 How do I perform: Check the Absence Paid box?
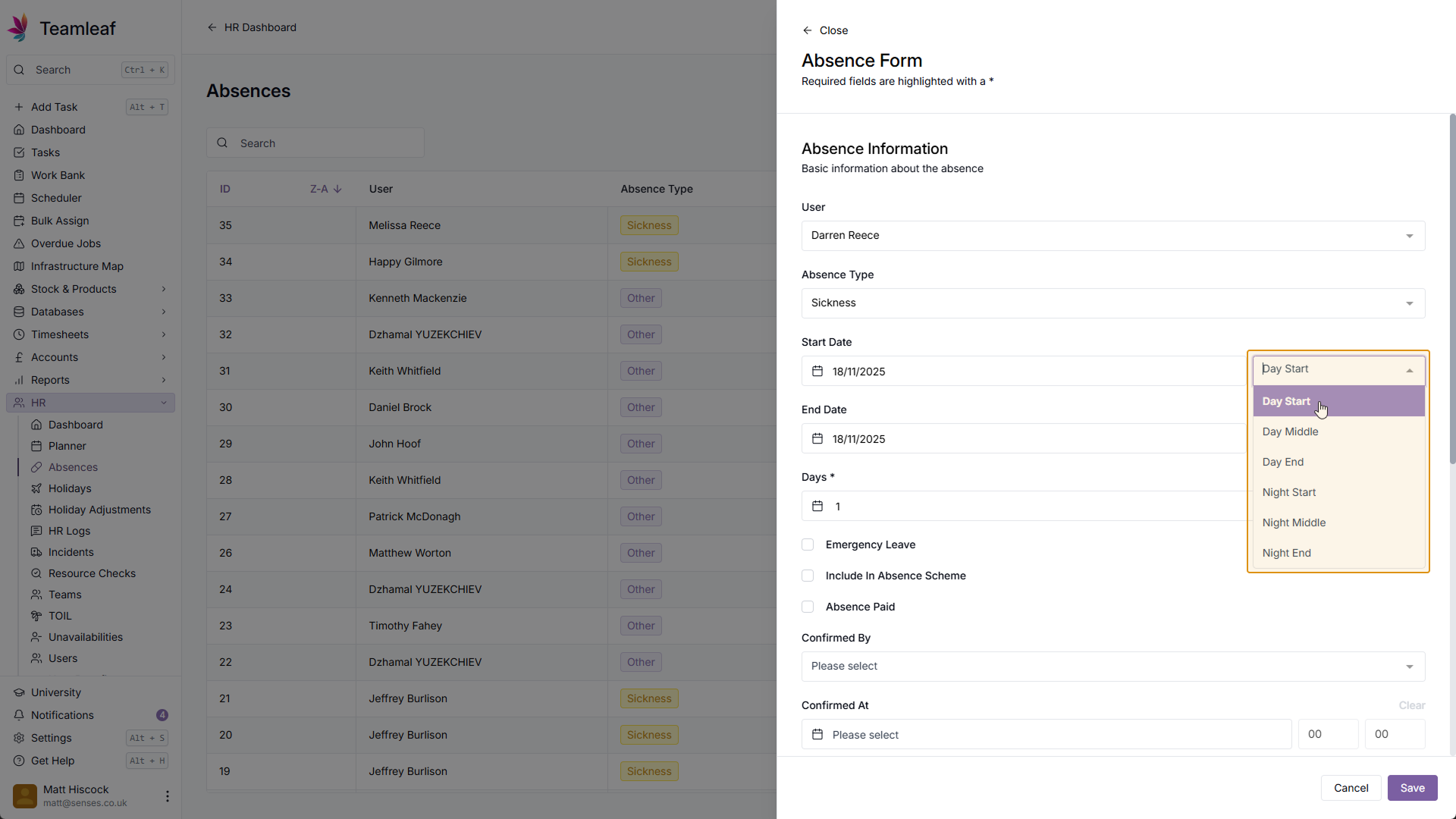coord(808,607)
